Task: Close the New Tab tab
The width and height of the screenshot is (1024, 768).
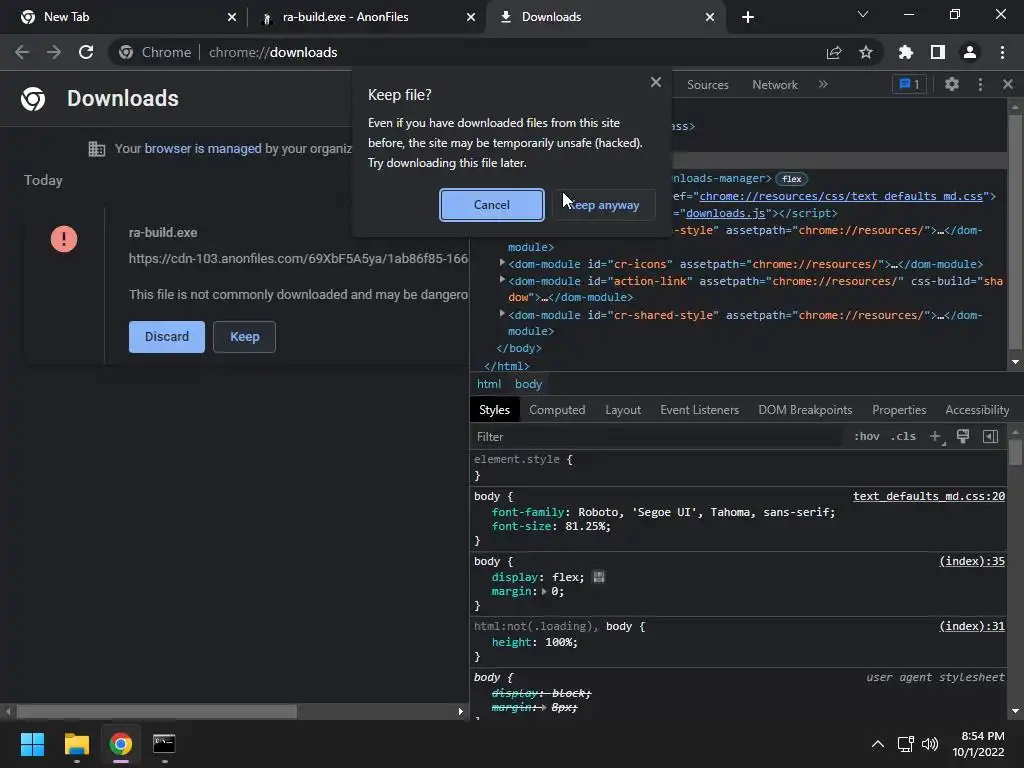Action: [232, 17]
